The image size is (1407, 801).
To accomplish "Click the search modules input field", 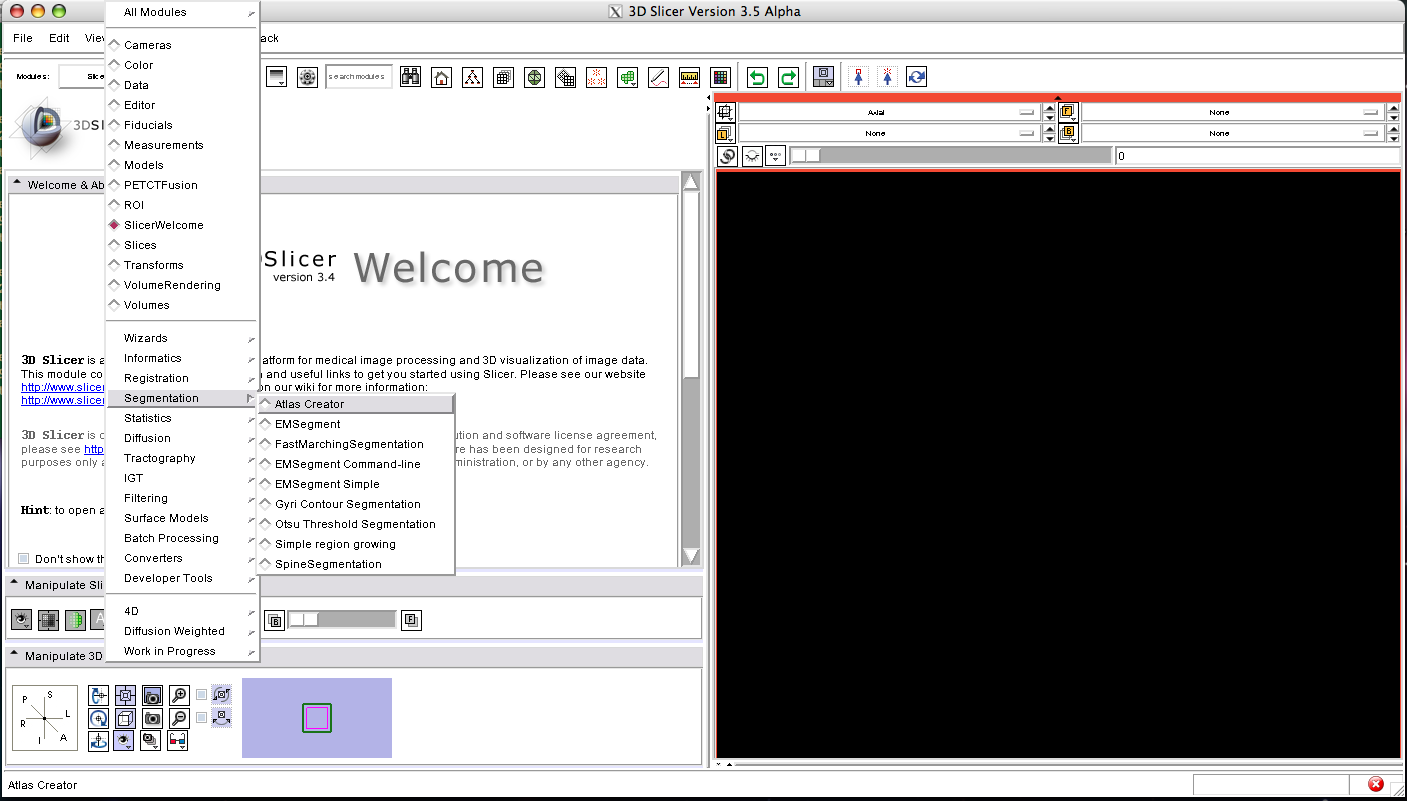I will (x=358, y=77).
